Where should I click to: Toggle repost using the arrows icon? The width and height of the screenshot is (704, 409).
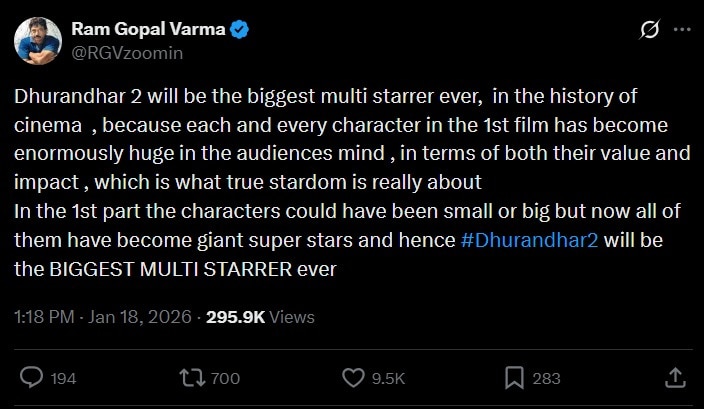tap(190, 377)
